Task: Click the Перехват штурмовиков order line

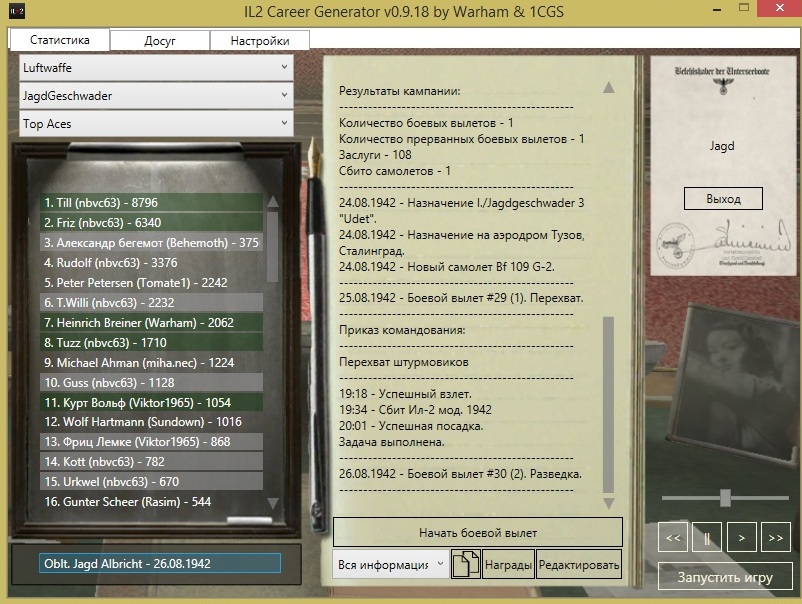Action: (x=404, y=362)
